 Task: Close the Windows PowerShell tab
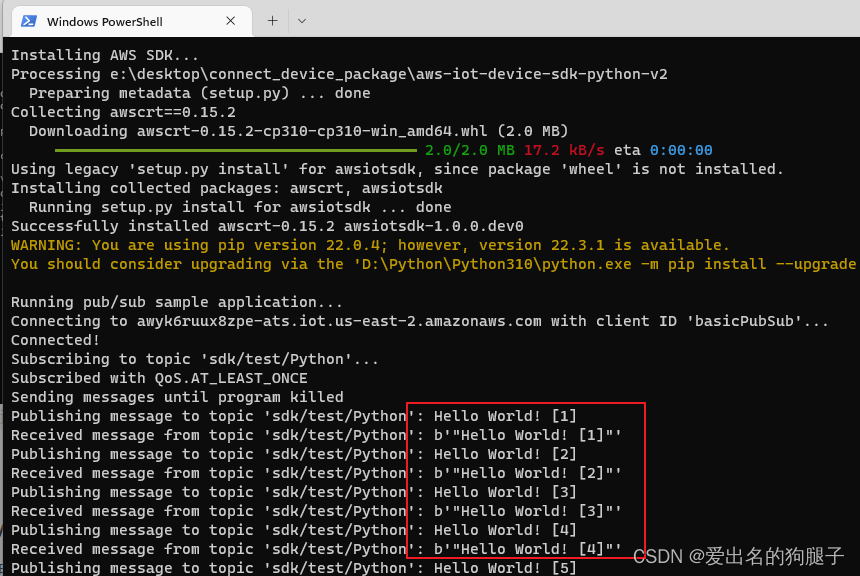coord(230,21)
